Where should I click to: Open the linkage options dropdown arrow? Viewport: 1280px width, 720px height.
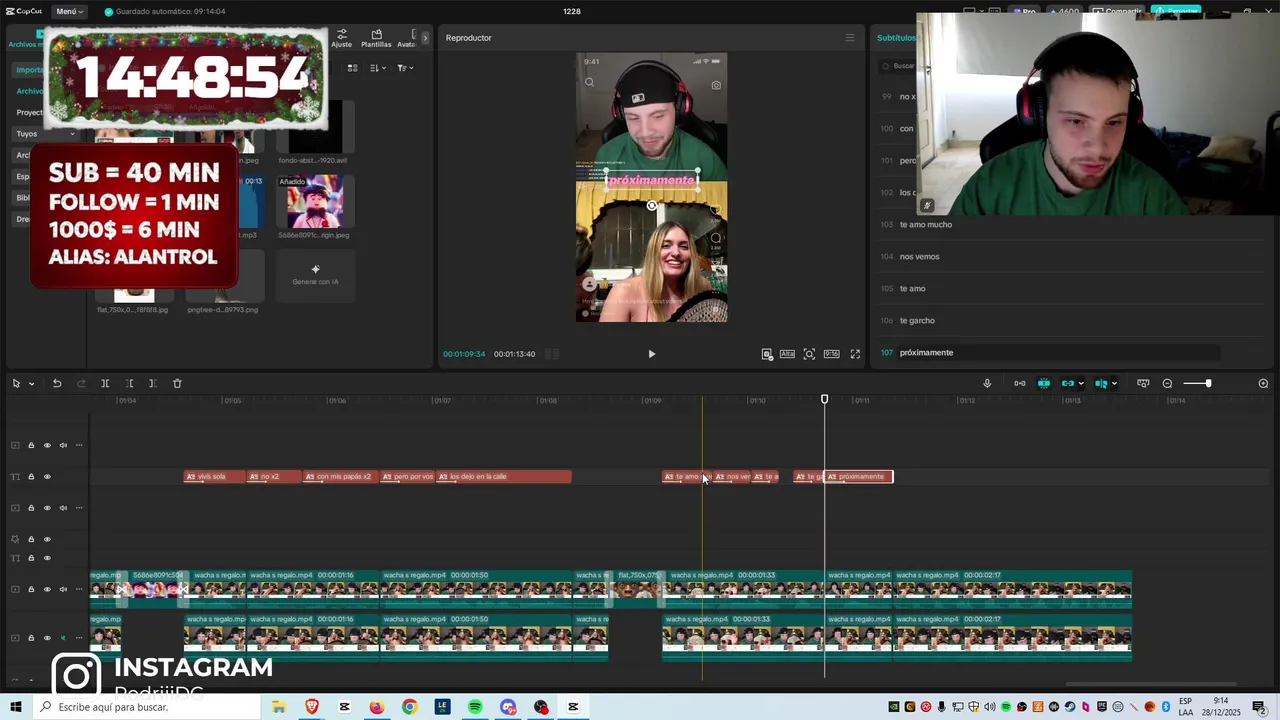[x=1081, y=384]
